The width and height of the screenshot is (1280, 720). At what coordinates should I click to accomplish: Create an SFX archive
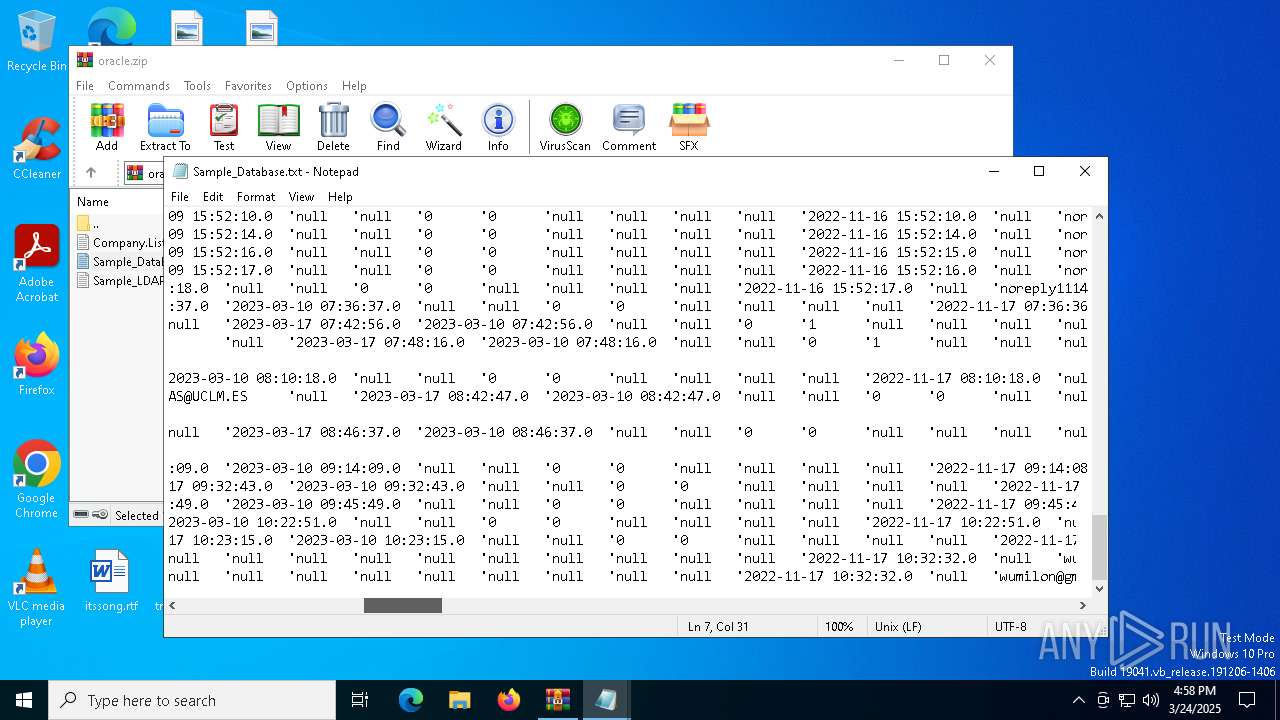[x=689, y=127]
